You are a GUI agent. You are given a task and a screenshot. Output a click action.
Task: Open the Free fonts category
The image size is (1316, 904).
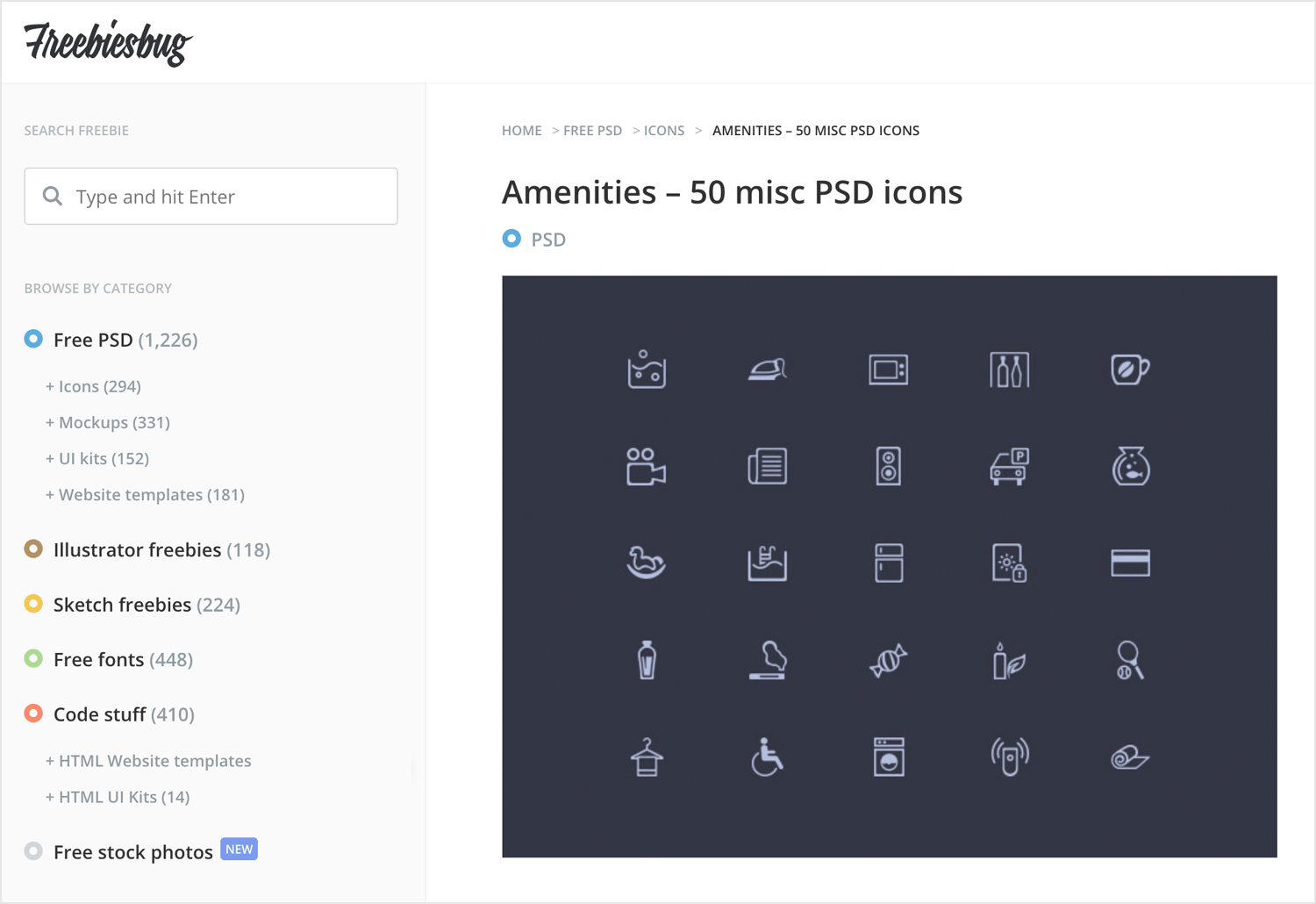[123, 659]
